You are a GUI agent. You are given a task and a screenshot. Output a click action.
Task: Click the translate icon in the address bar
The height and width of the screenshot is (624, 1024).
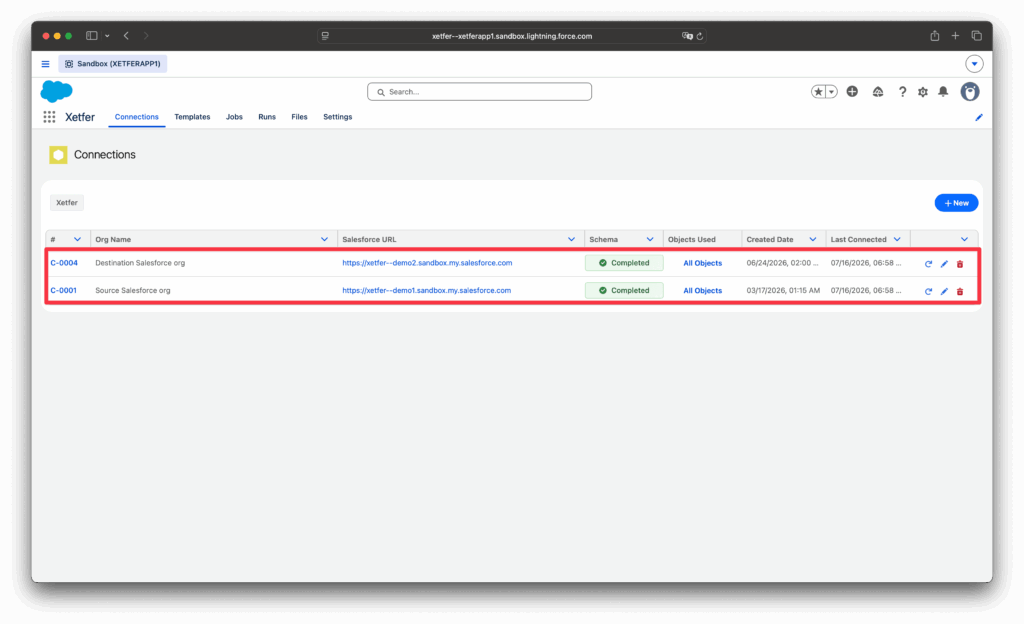pos(687,37)
